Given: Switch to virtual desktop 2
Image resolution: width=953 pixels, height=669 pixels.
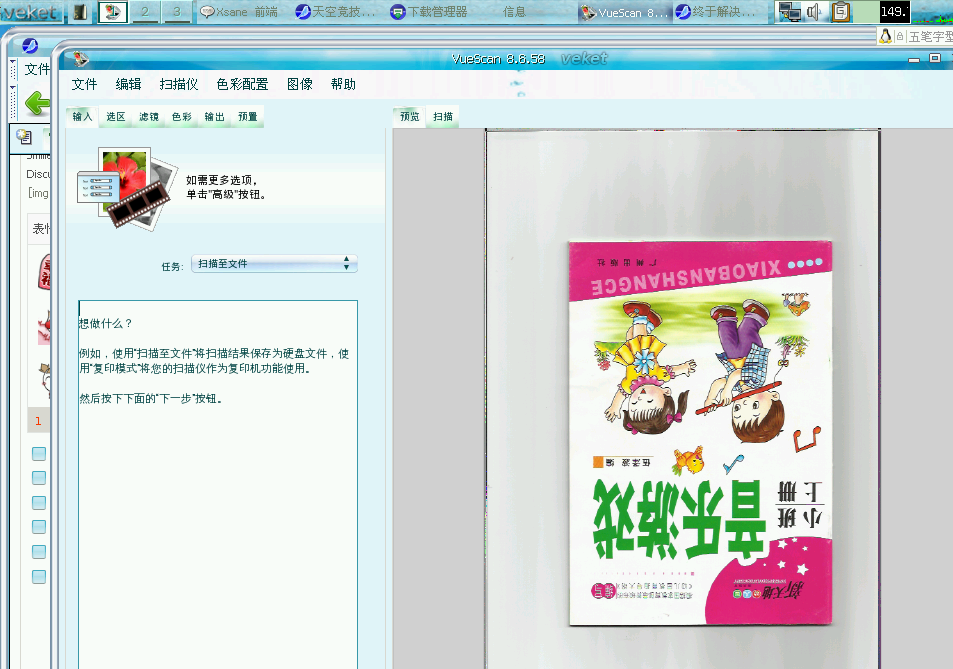Looking at the screenshot, I should click(145, 12).
